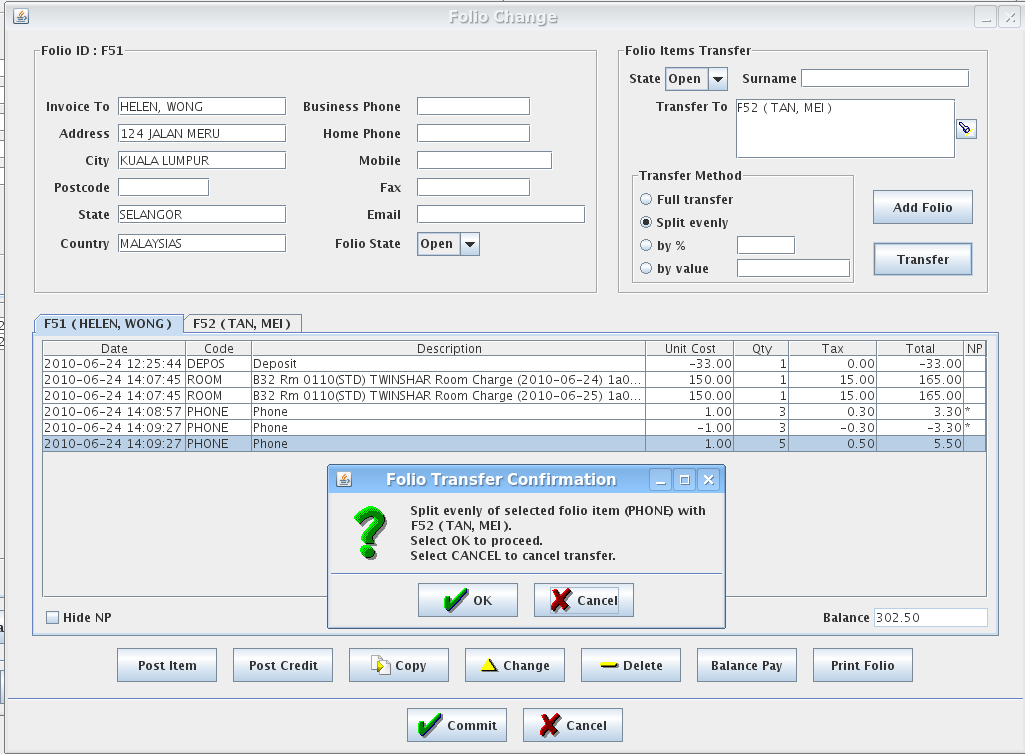Click the Business Phone field
1025x754 pixels.
pyautogui.click(x=473, y=107)
